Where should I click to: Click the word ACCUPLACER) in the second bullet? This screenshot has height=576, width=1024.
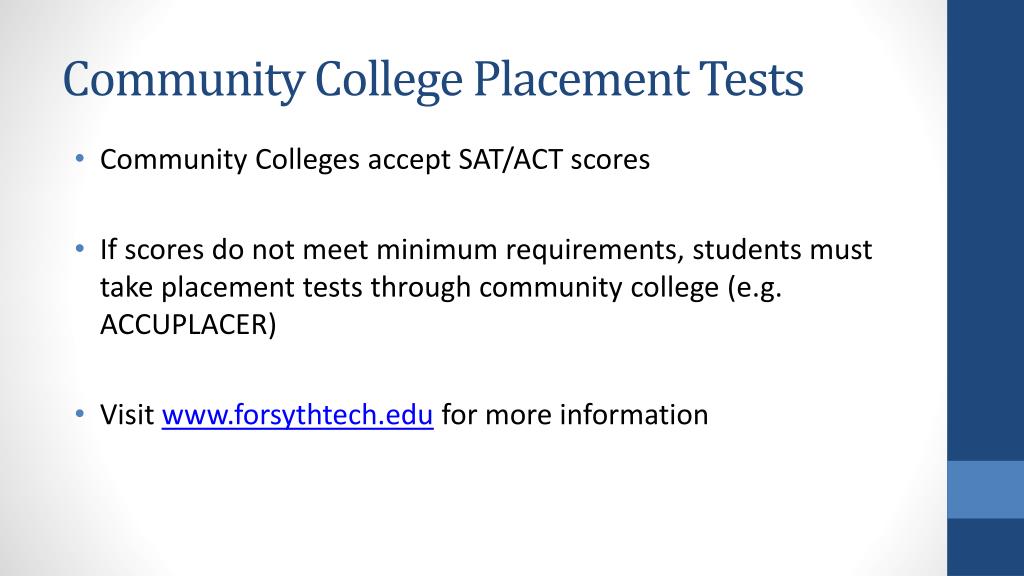[188, 325]
